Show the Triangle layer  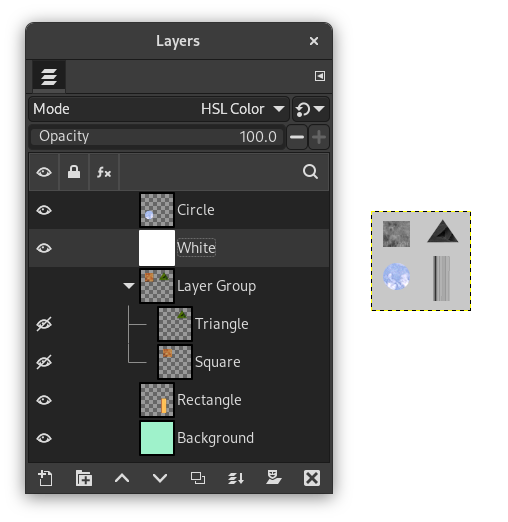tap(44, 324)
